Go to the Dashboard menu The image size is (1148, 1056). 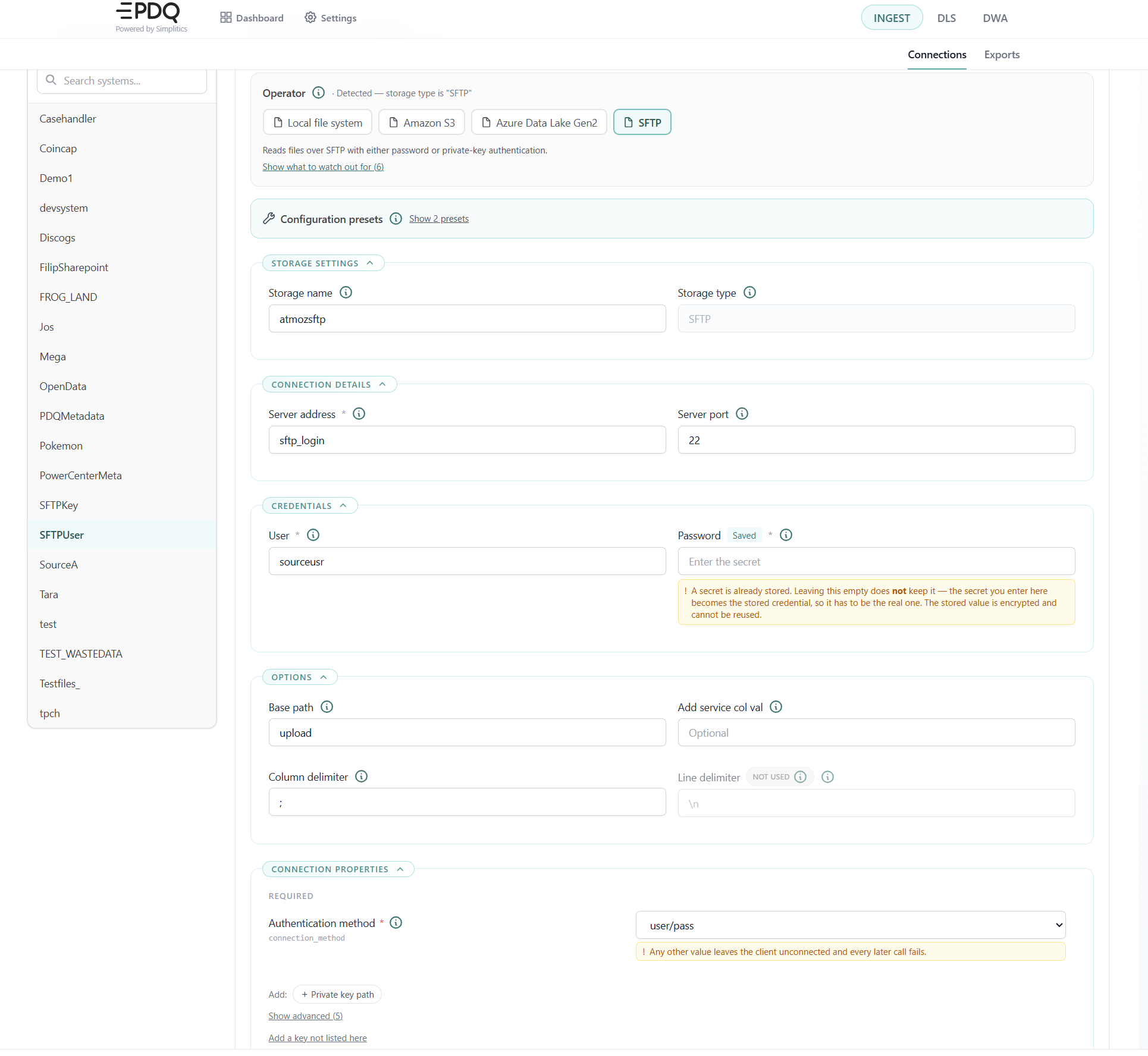pyautogui.click(x=252, y=18)
